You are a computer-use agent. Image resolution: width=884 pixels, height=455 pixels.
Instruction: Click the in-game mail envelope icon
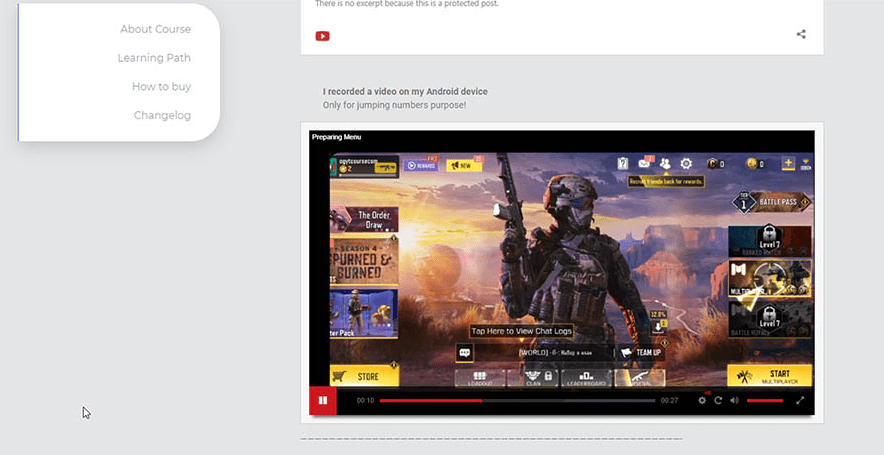point(644,163)
